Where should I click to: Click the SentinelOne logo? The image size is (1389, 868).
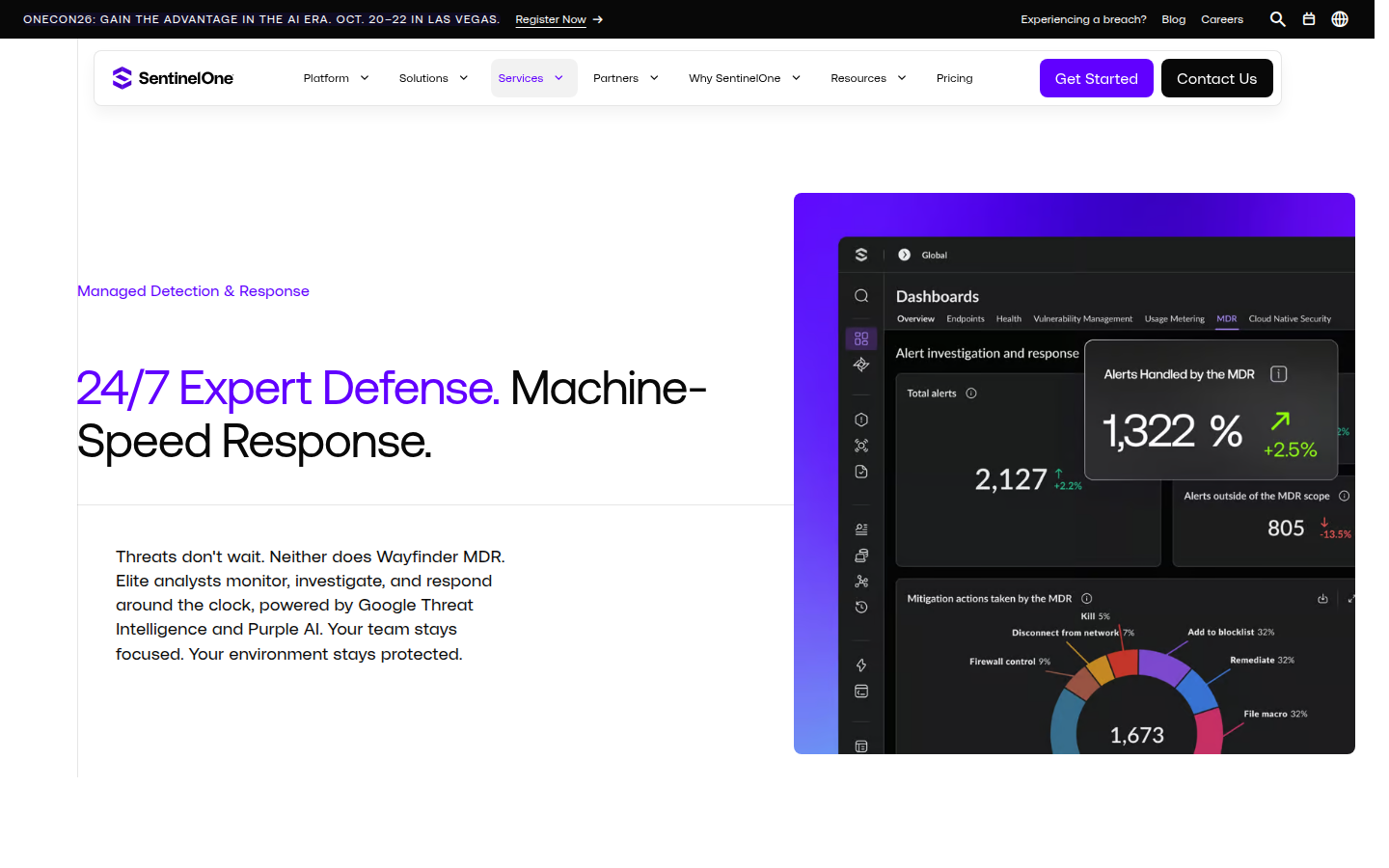[x=173, y=78]
